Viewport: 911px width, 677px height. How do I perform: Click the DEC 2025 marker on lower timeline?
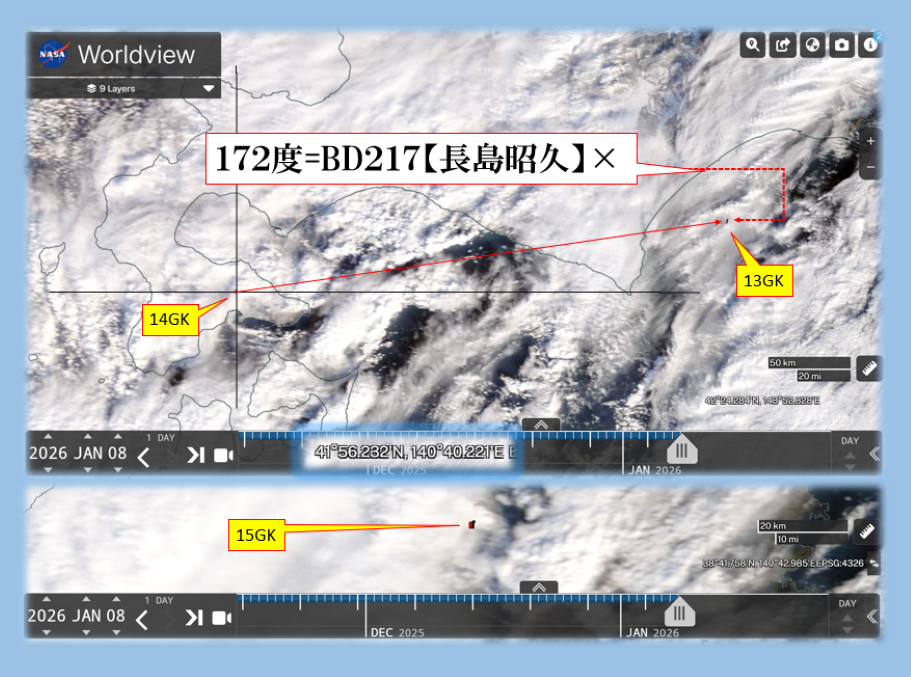click(x=396, y=632)
